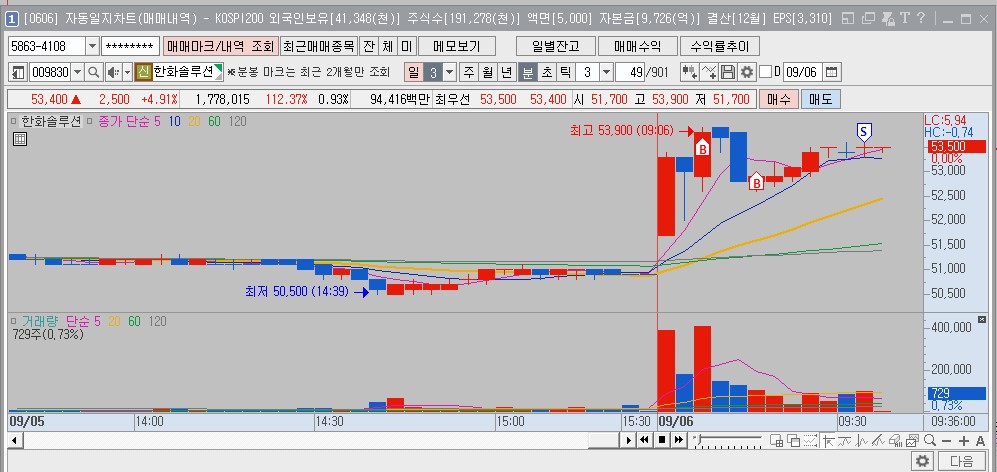
Task: Click 메모보기 button
Action: (x=457, y=46)
